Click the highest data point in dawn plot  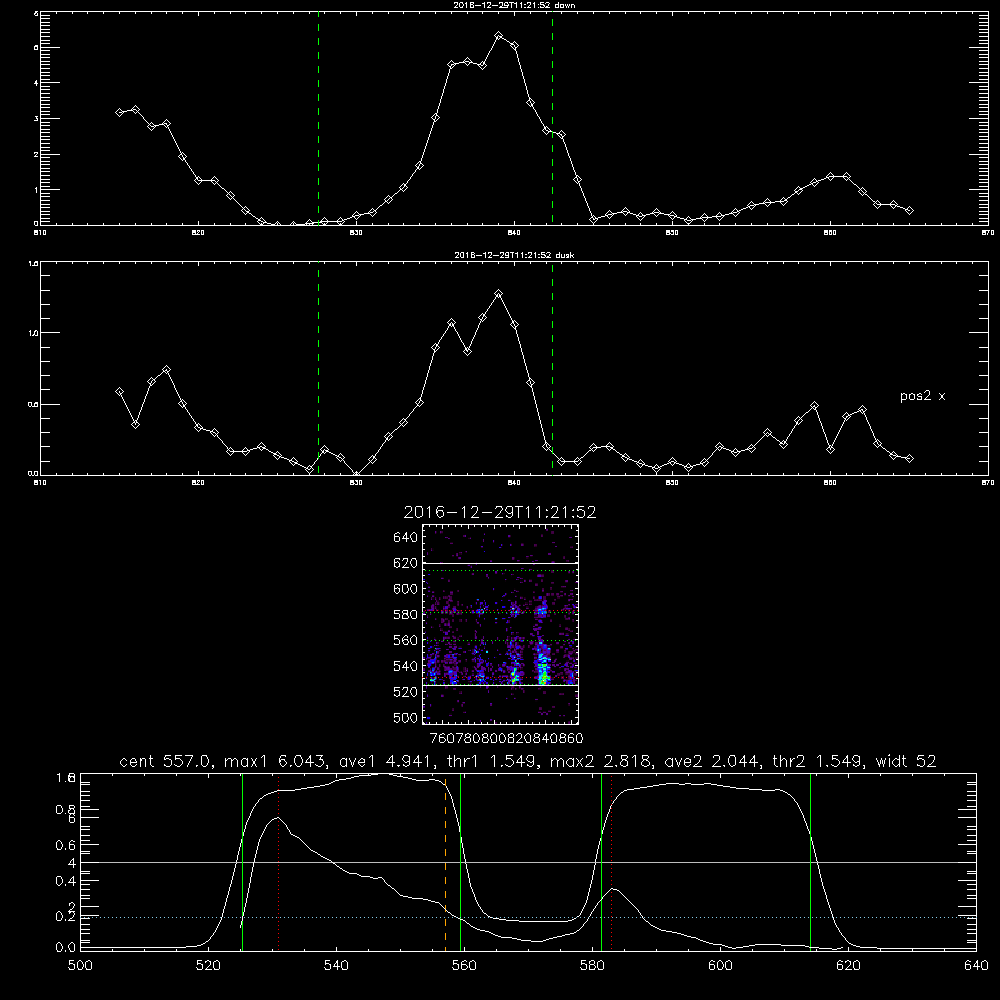499,36
